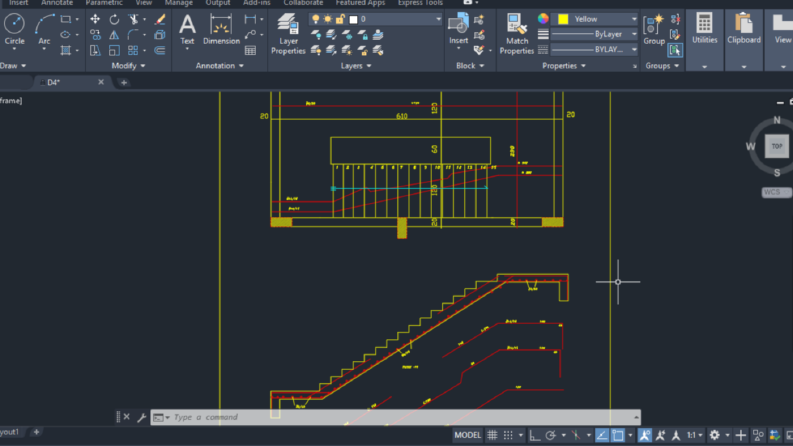
Task: Open Layer Properties manager
Action: tap(288, 33)
